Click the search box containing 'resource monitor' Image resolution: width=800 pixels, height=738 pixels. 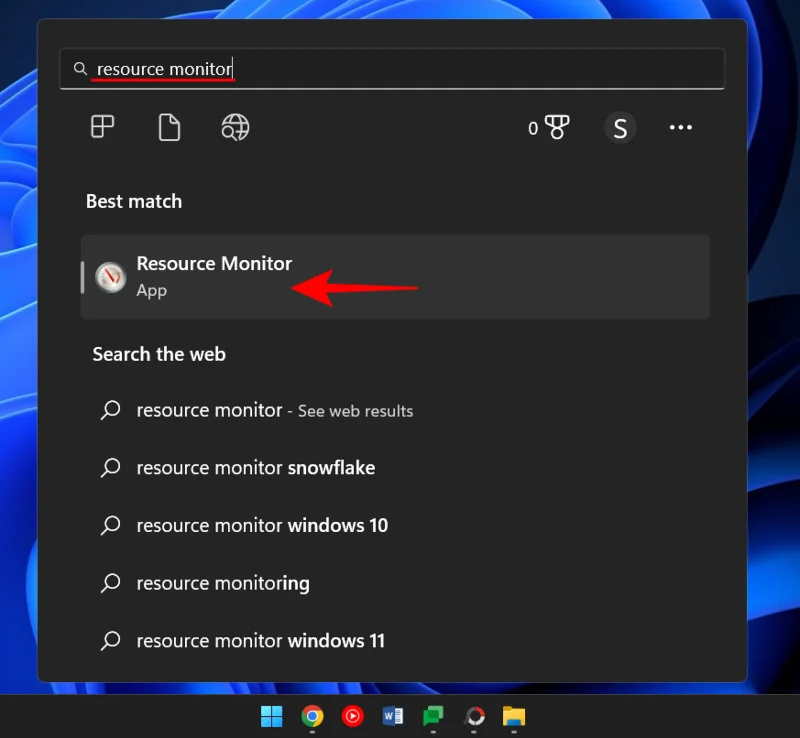tap(392, 69)
